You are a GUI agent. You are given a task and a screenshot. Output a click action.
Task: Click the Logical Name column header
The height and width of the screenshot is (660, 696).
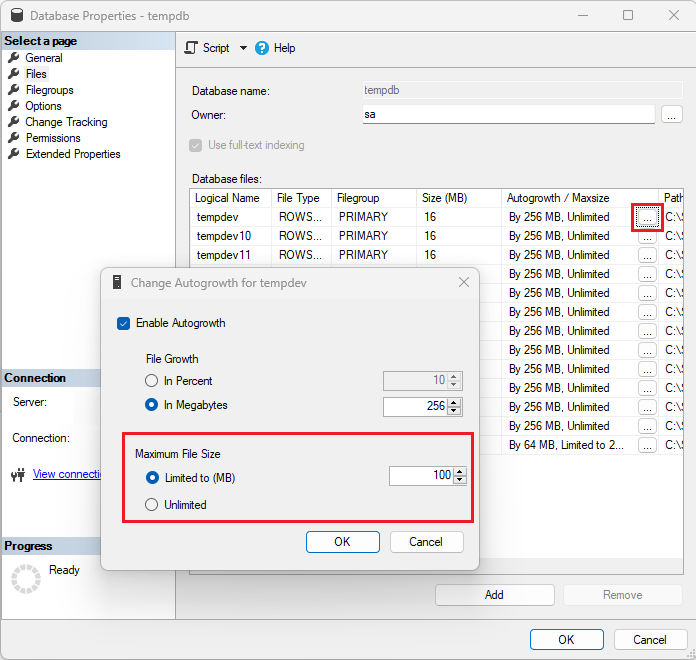click(x=231, y=198)
